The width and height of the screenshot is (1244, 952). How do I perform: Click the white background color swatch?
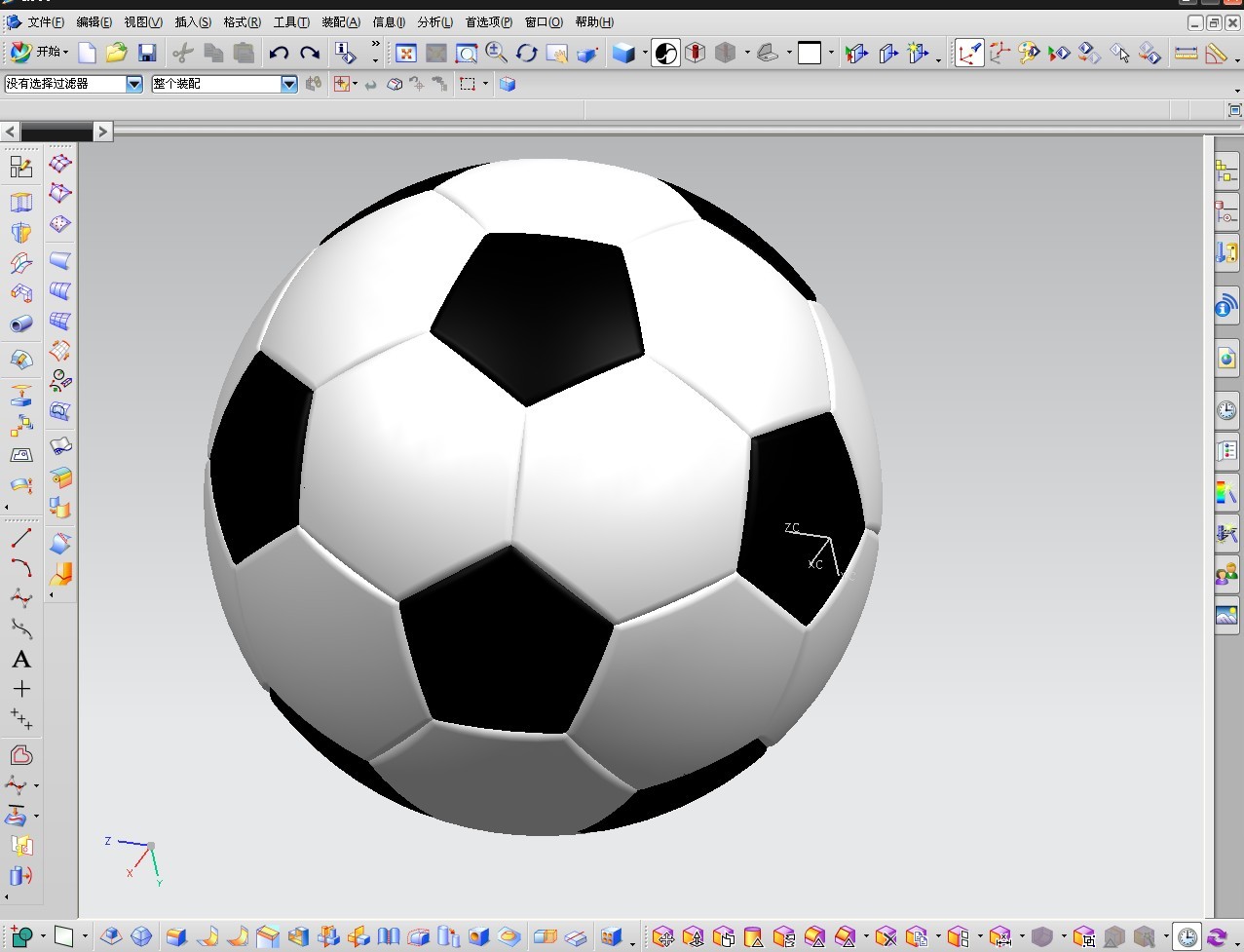(x=810, y=53)
